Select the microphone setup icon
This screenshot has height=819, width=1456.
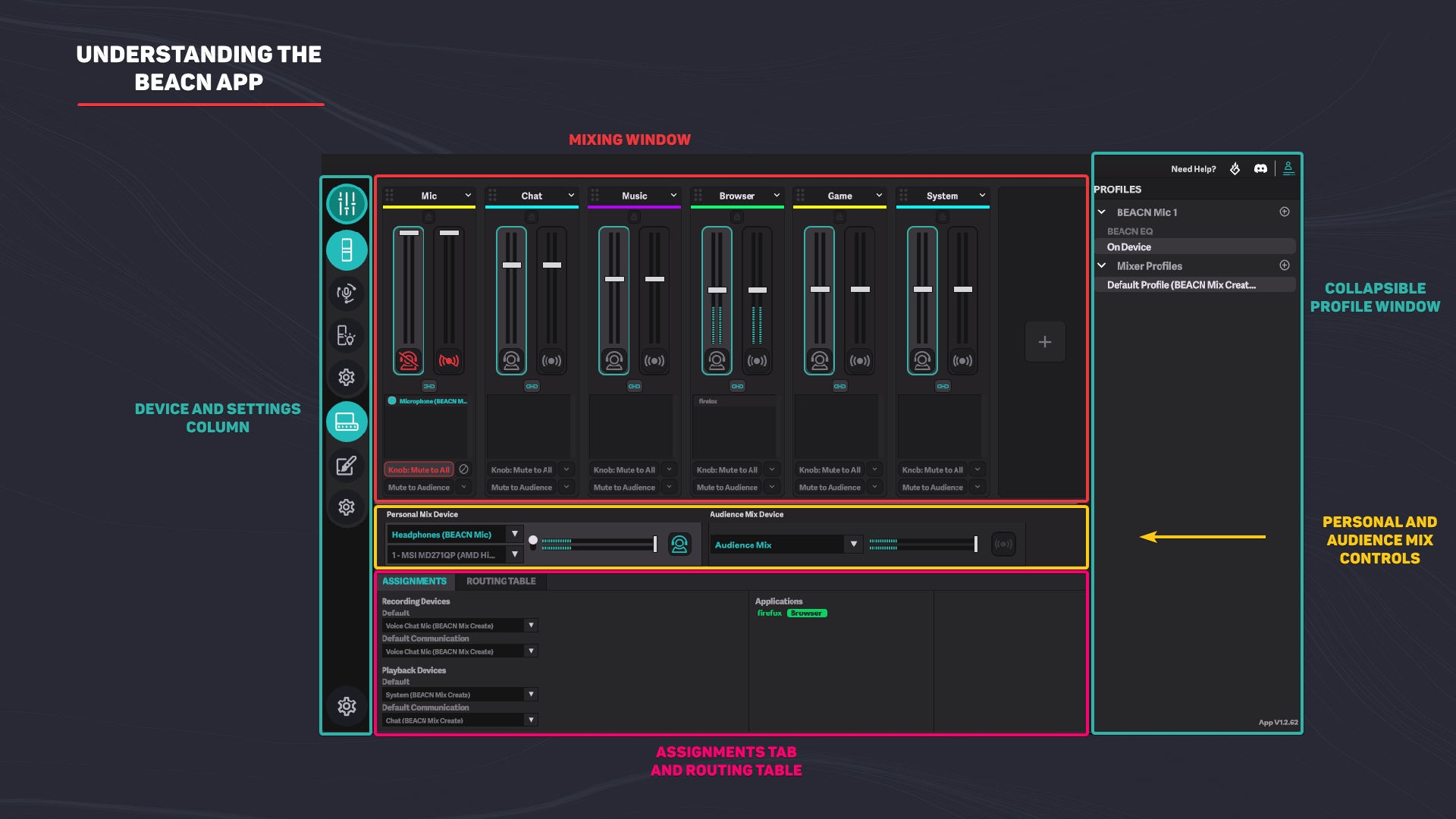click(x=347, y=293)
